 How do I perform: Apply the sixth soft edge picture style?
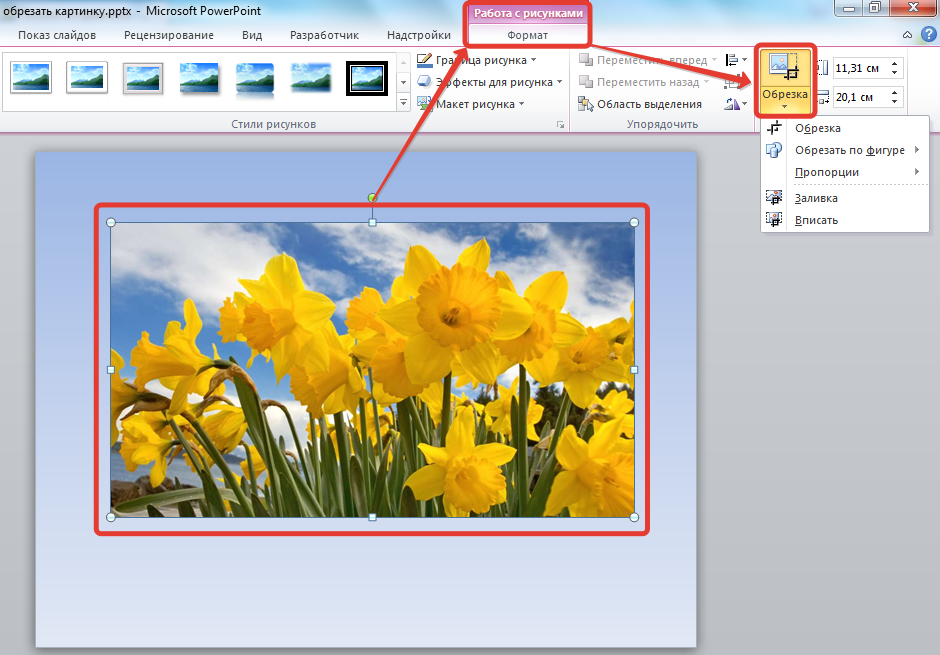(311, 78)
